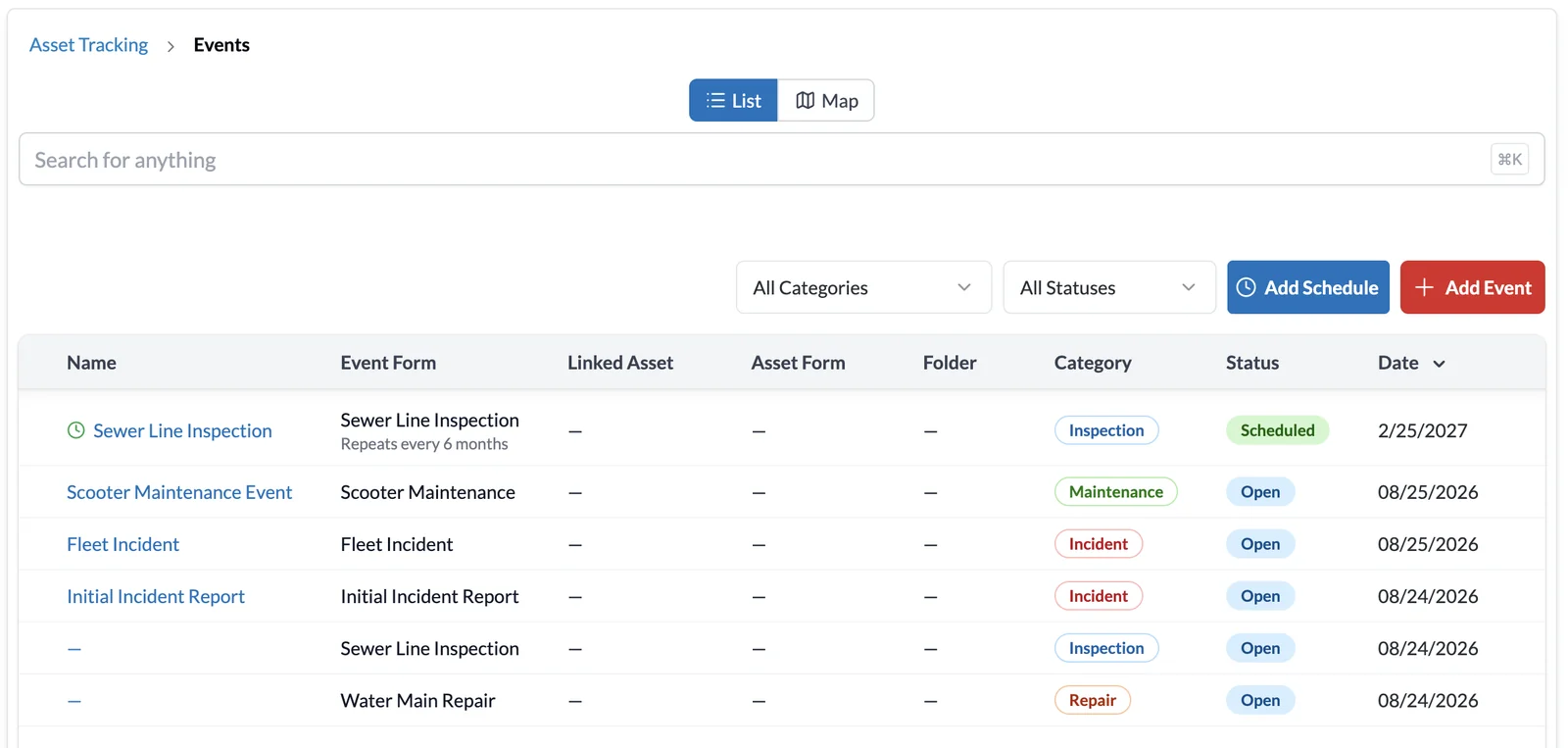Click the Date sort arrow icon
Screen dimensions: 1568x748
[x=1439, y=364]
